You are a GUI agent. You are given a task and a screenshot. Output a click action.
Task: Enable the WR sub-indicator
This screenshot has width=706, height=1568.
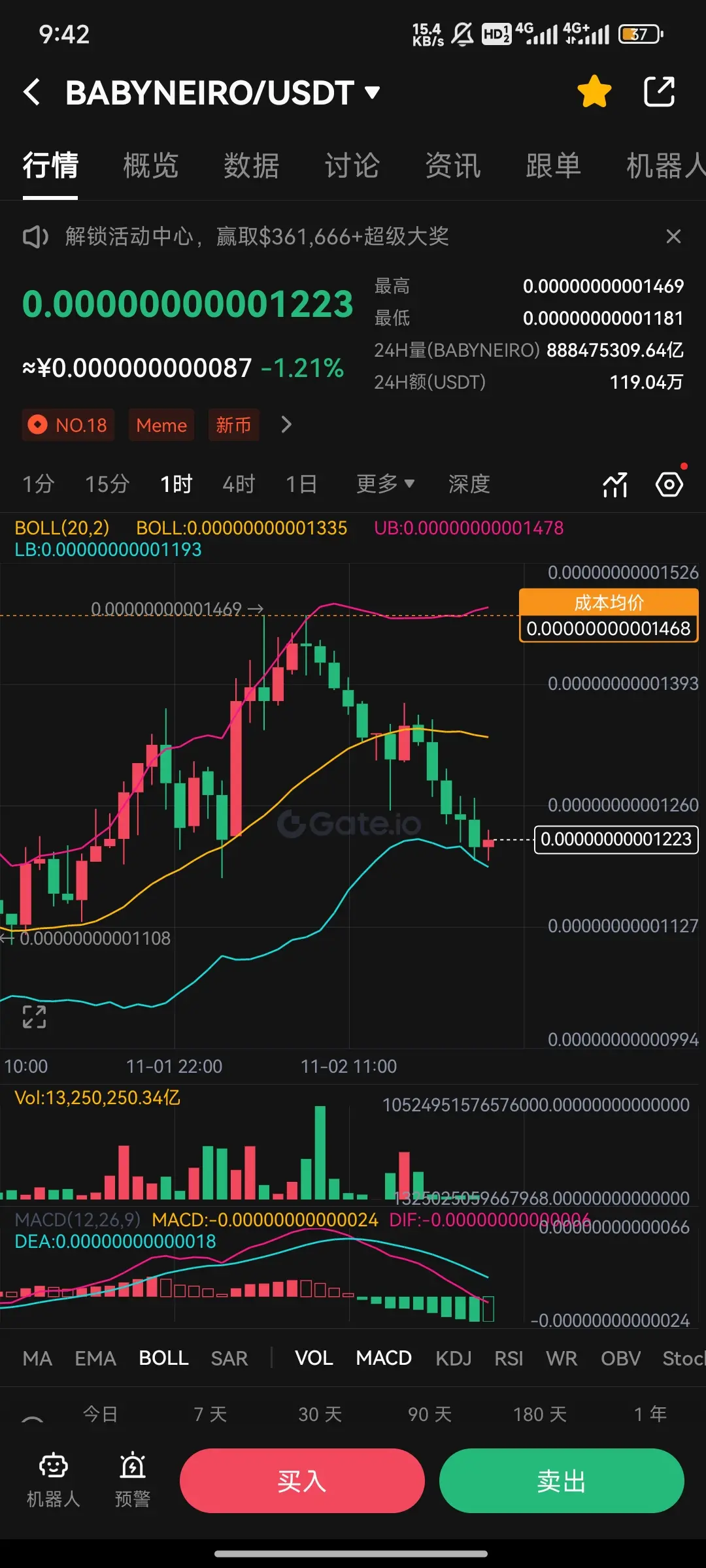[x=562, y=1358]
